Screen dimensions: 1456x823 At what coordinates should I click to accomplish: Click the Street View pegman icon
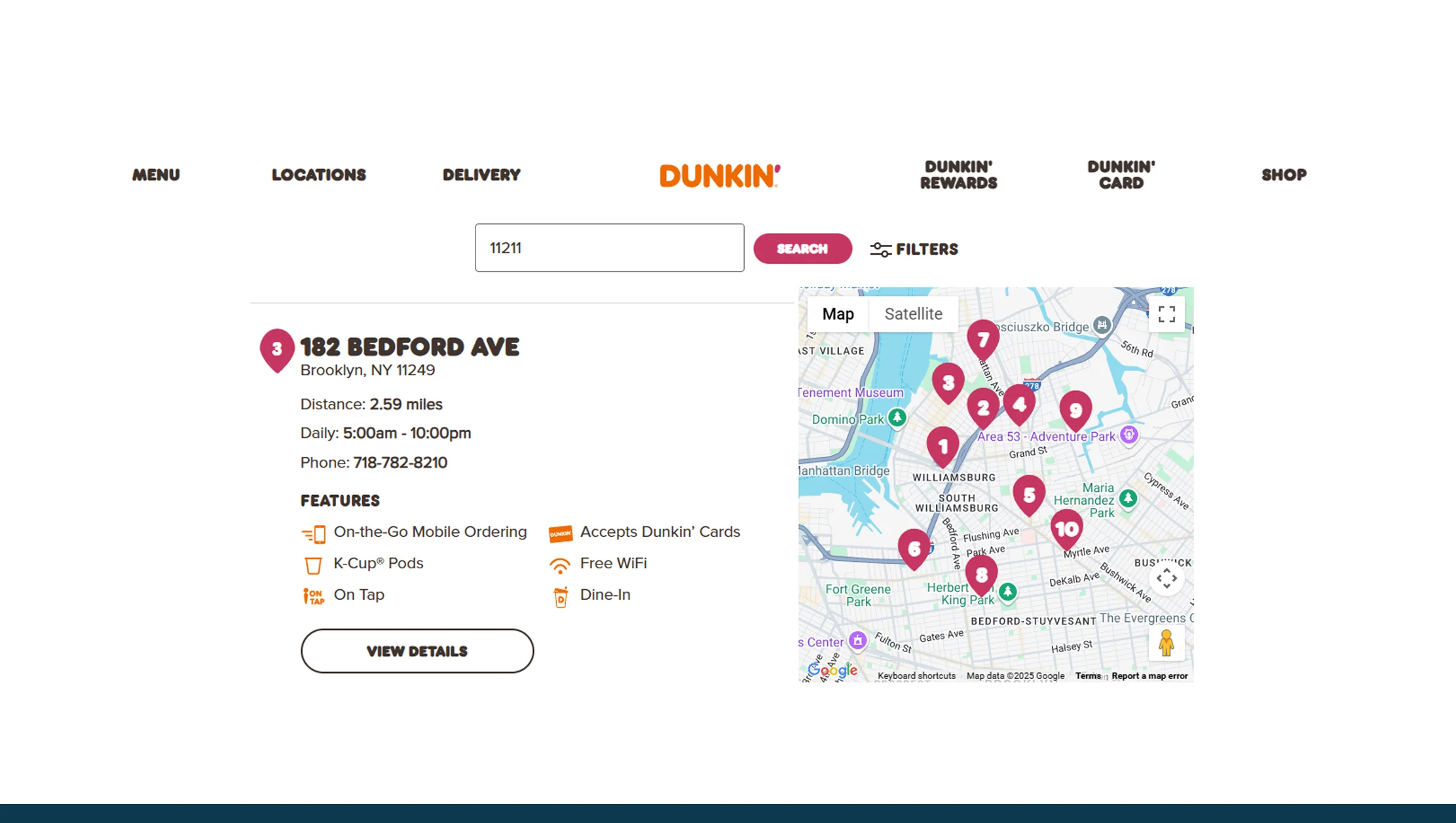pos(1167,644)
